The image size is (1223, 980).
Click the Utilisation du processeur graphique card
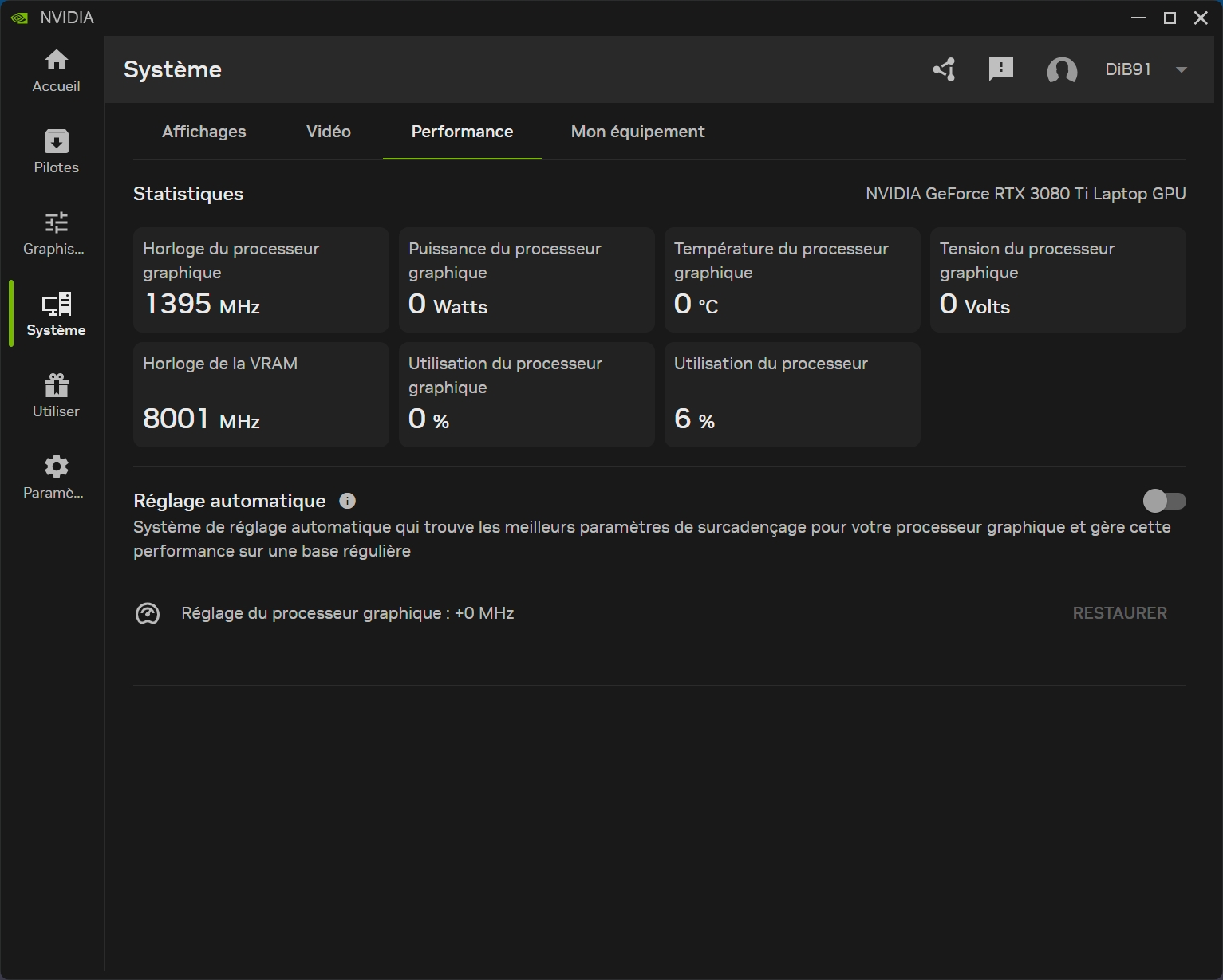tap(527, 395)
